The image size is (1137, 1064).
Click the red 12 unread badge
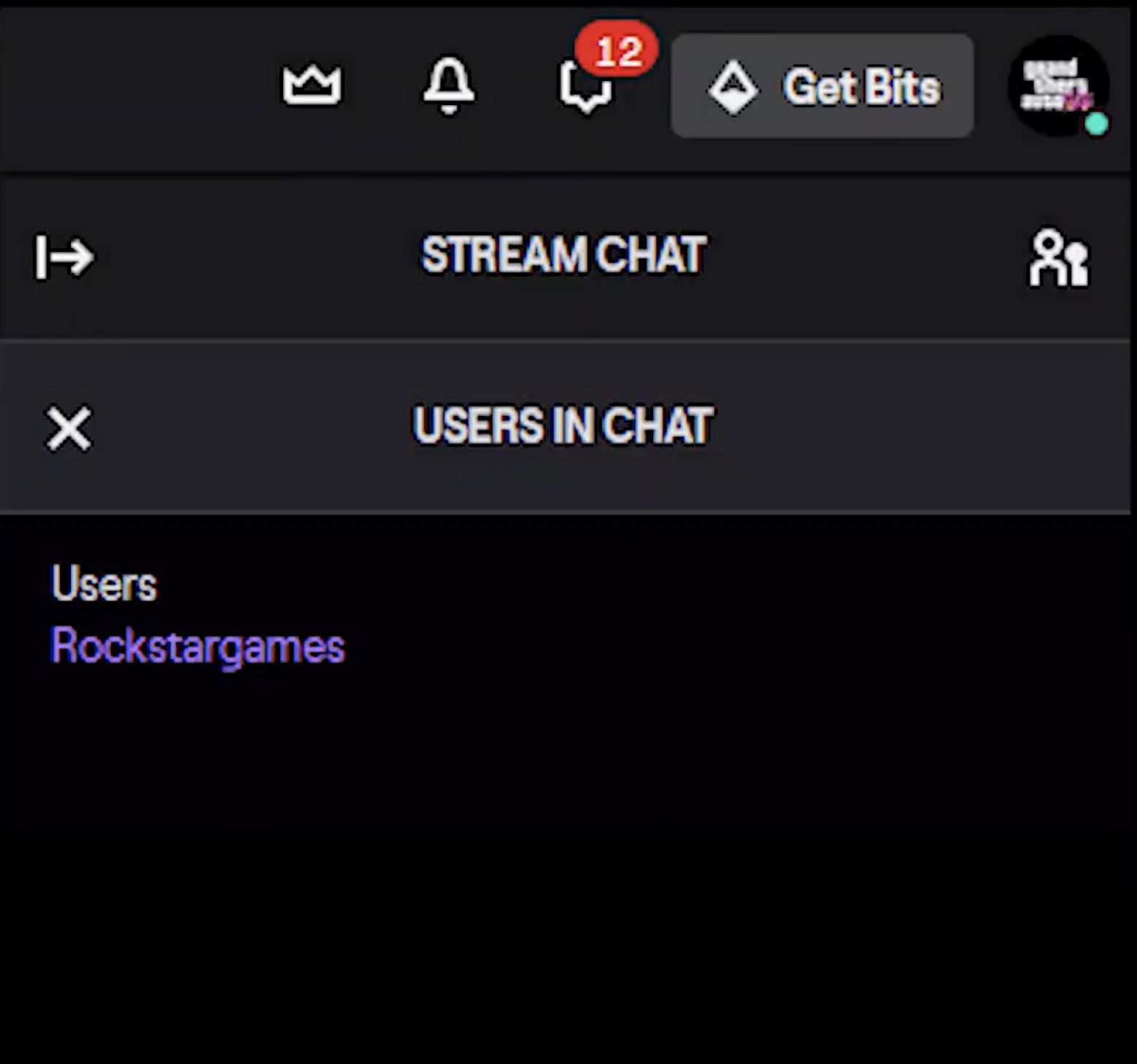(x=617, y=51)
